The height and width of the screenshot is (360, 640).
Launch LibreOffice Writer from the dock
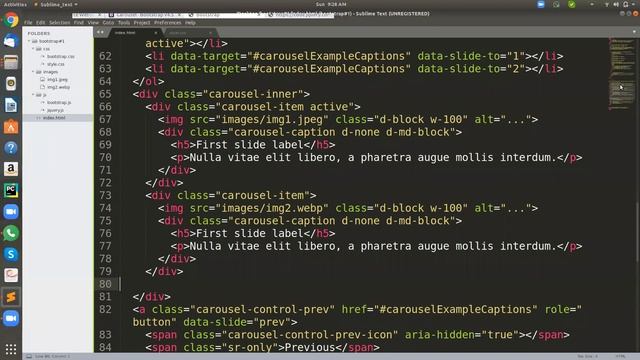tap(11, 105)
